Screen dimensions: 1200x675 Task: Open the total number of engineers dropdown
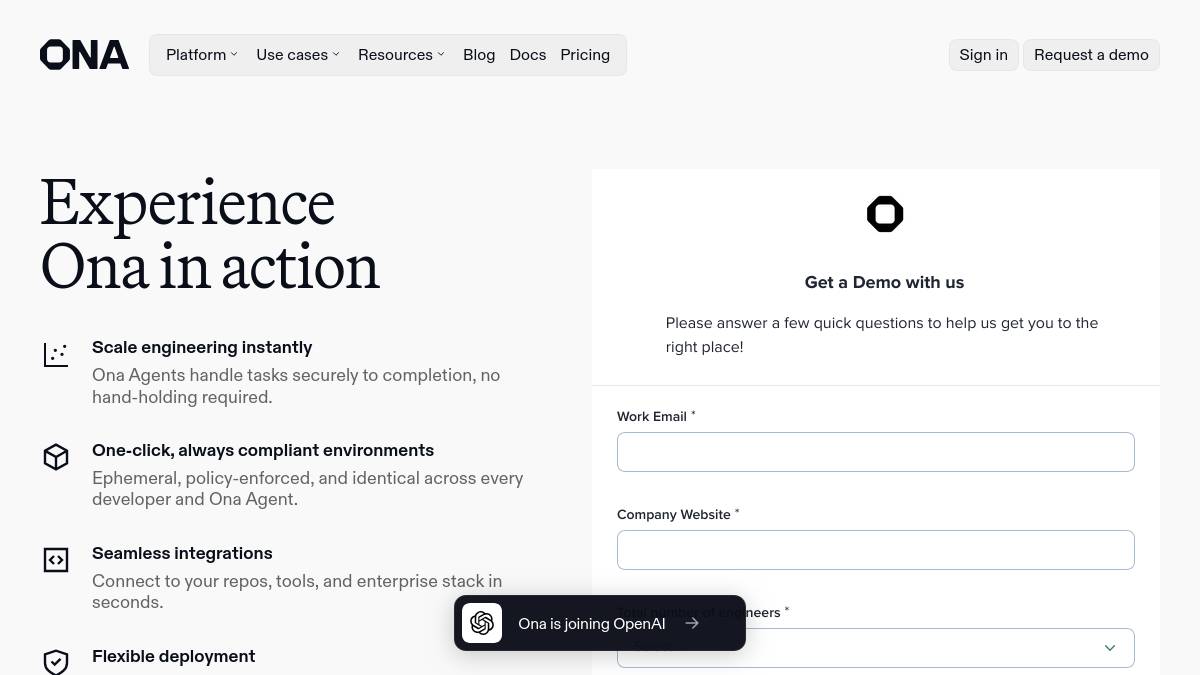[876, 648]
